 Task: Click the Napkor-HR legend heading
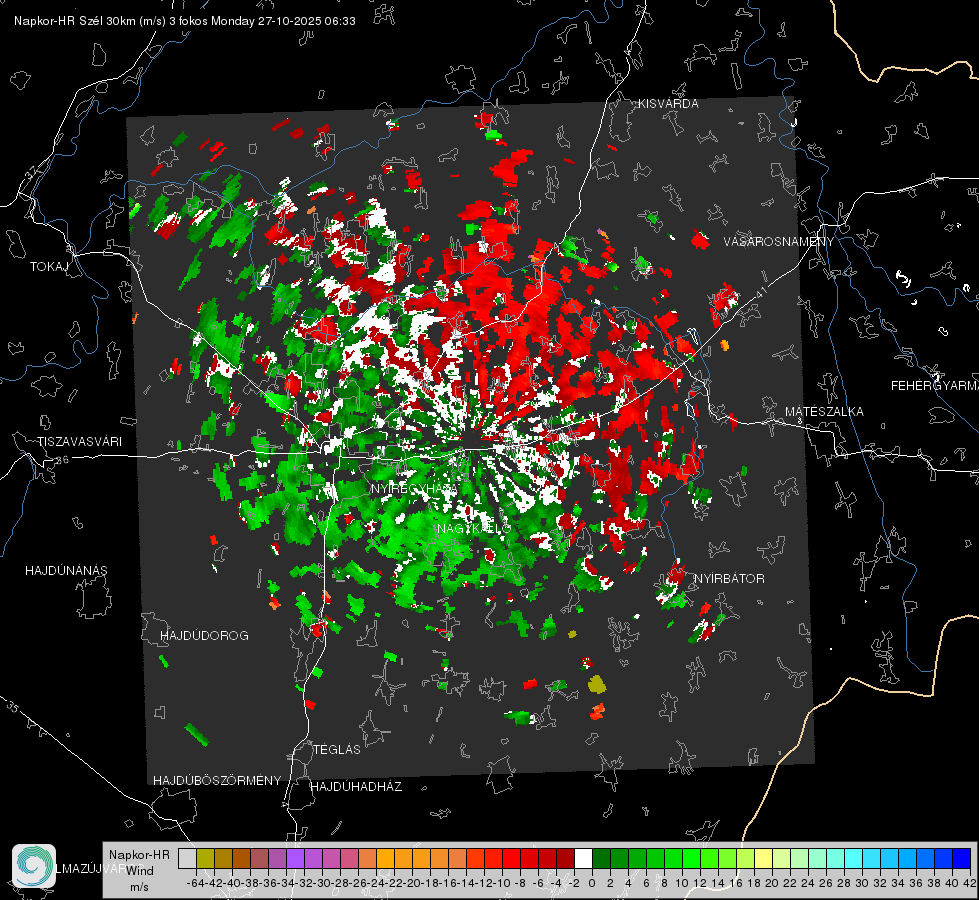pyautogui.click(x=139, y=855)
